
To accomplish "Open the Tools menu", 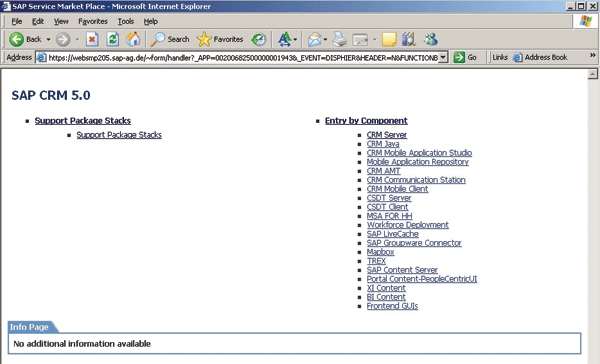I will [126, 21].
